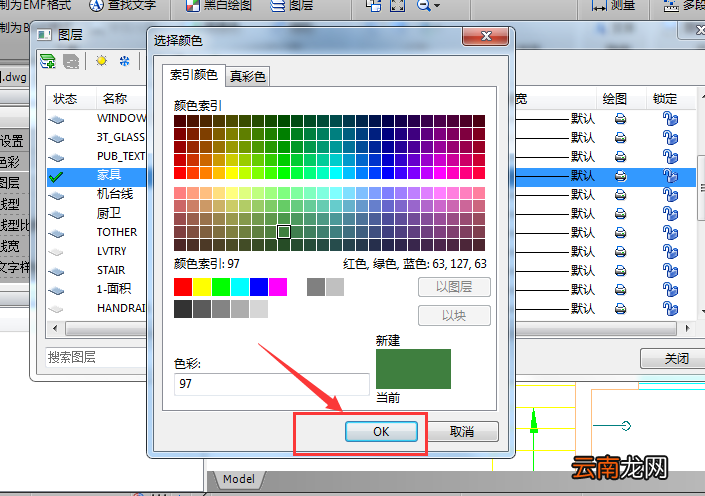Click the new layer icon in layer dialog
The image size is (705, 496).
(x=48, y=61)
